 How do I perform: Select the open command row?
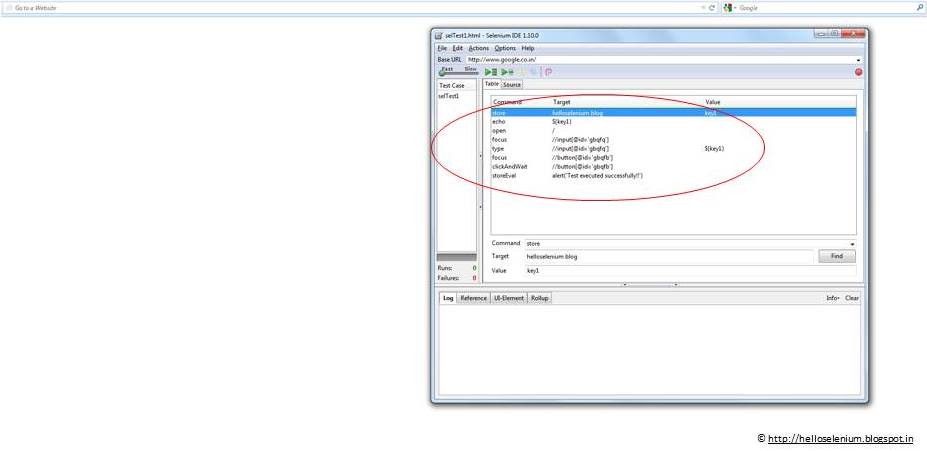(673, 131)
